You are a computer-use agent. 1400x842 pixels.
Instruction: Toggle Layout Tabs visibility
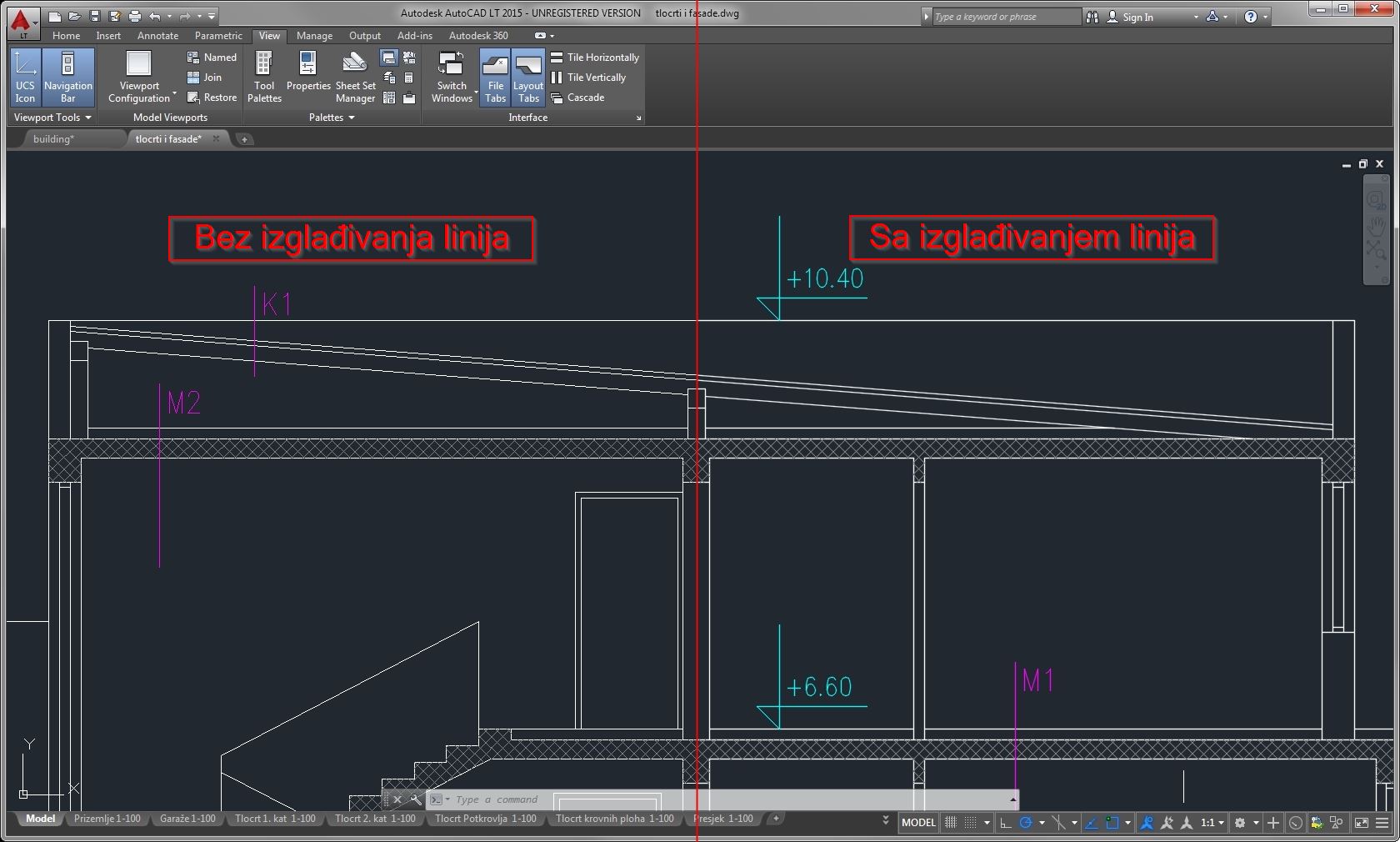click(527, 76)
